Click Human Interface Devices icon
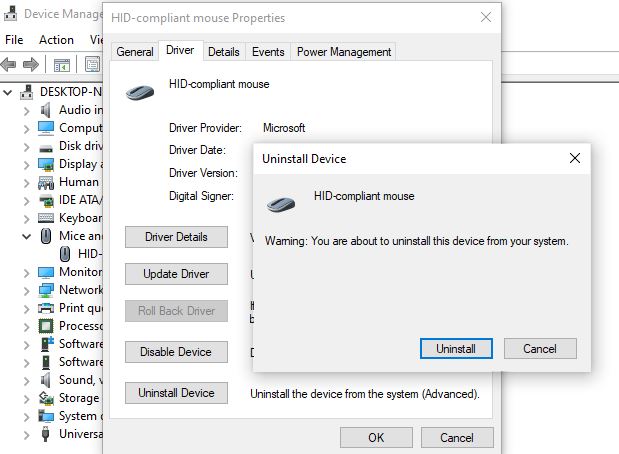Screen dimensions: 619x454 pyautogui.click(x=46, y=183)
